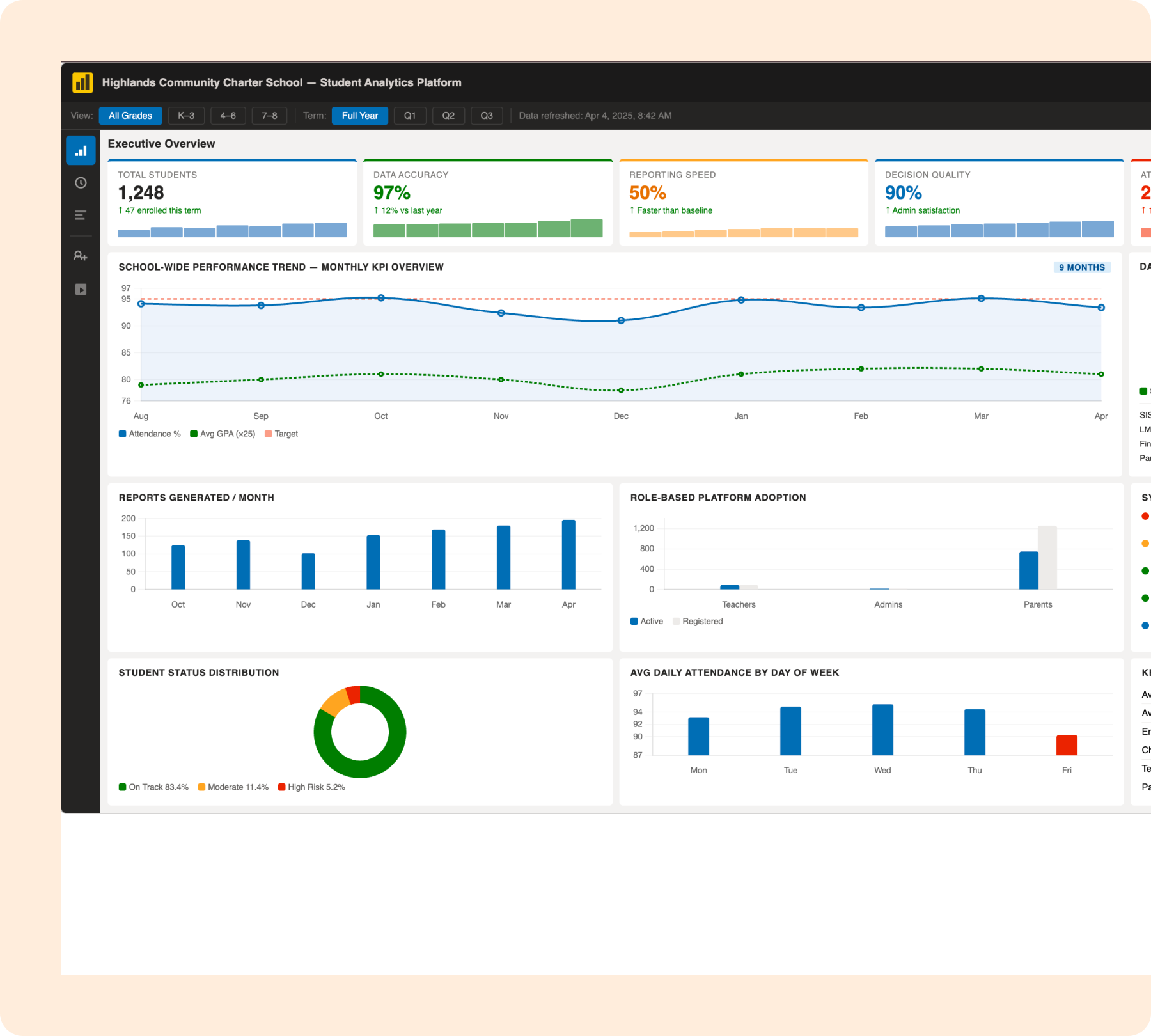The height and width of the screenshot is (1036, 1151).
Task: Click the add-user icon in the sidebar
Action: point(81,255)
